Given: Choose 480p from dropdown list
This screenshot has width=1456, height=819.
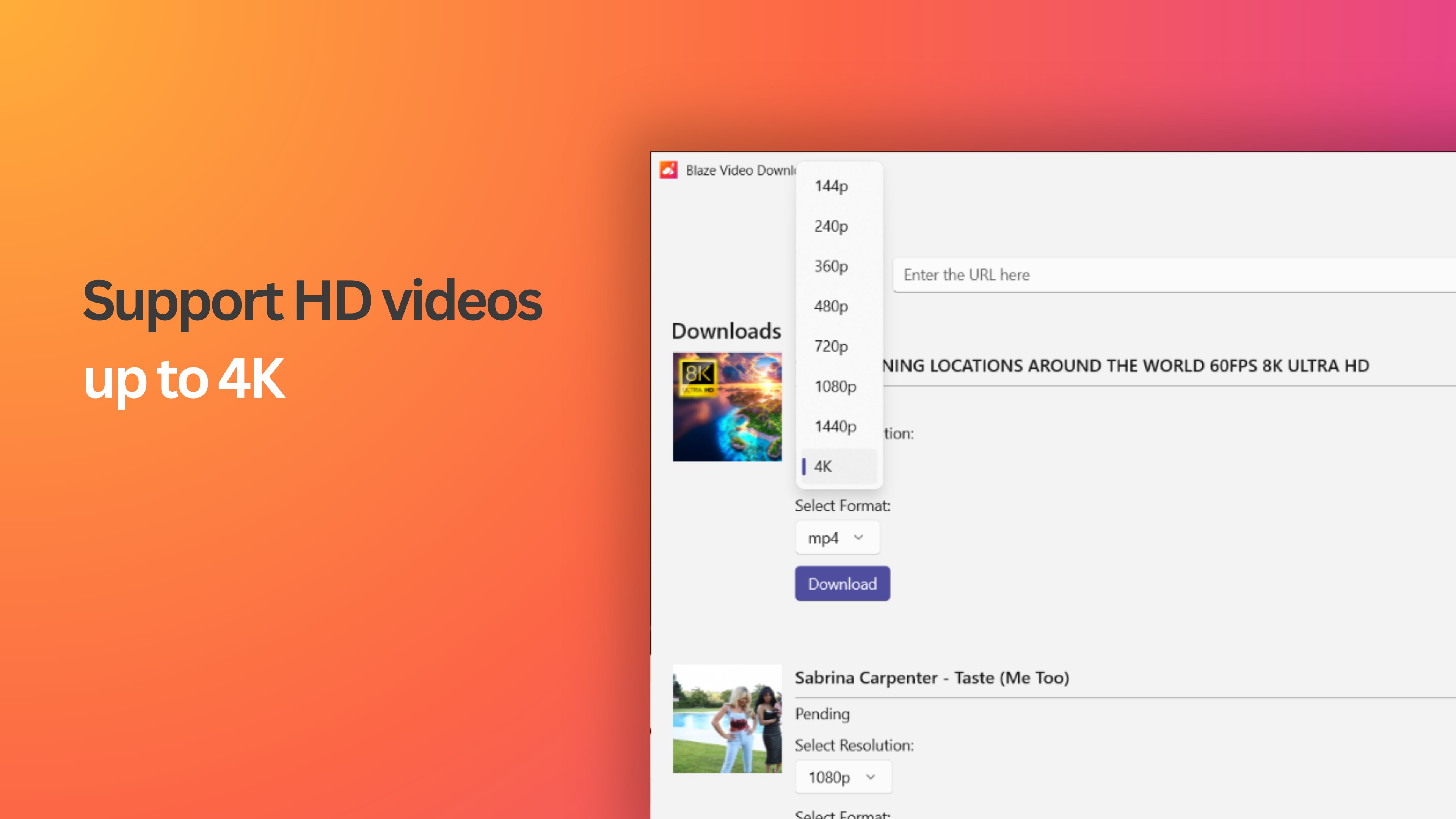Looking at the screenshot, I should coord(831,306).
